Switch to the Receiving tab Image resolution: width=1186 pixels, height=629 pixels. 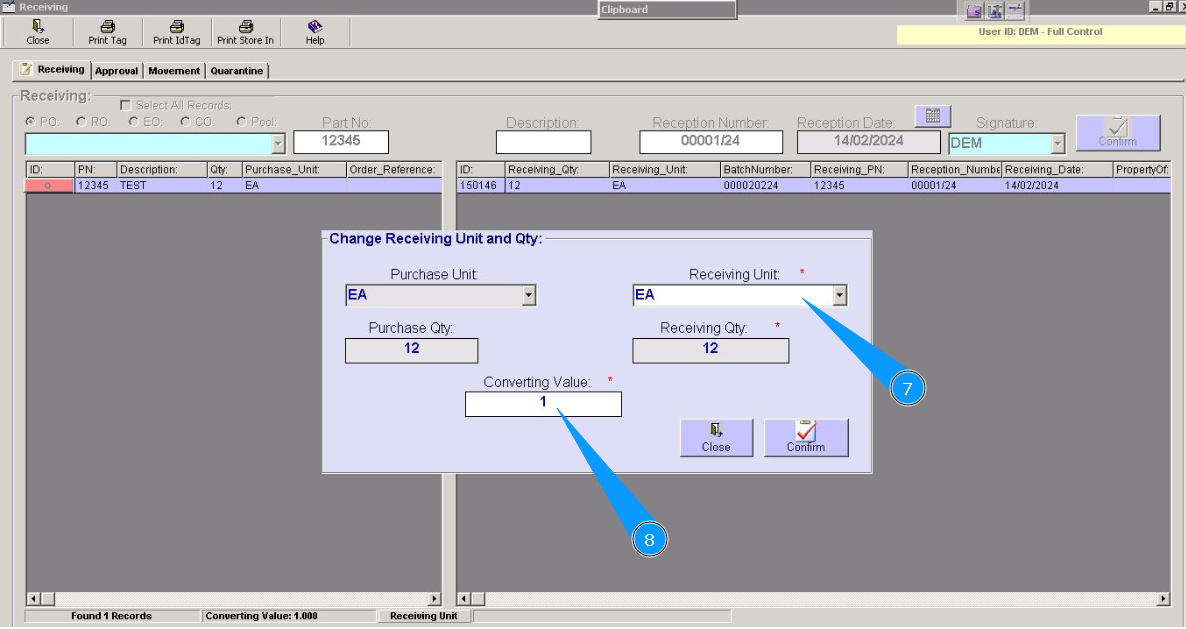(x=52, y=70)
